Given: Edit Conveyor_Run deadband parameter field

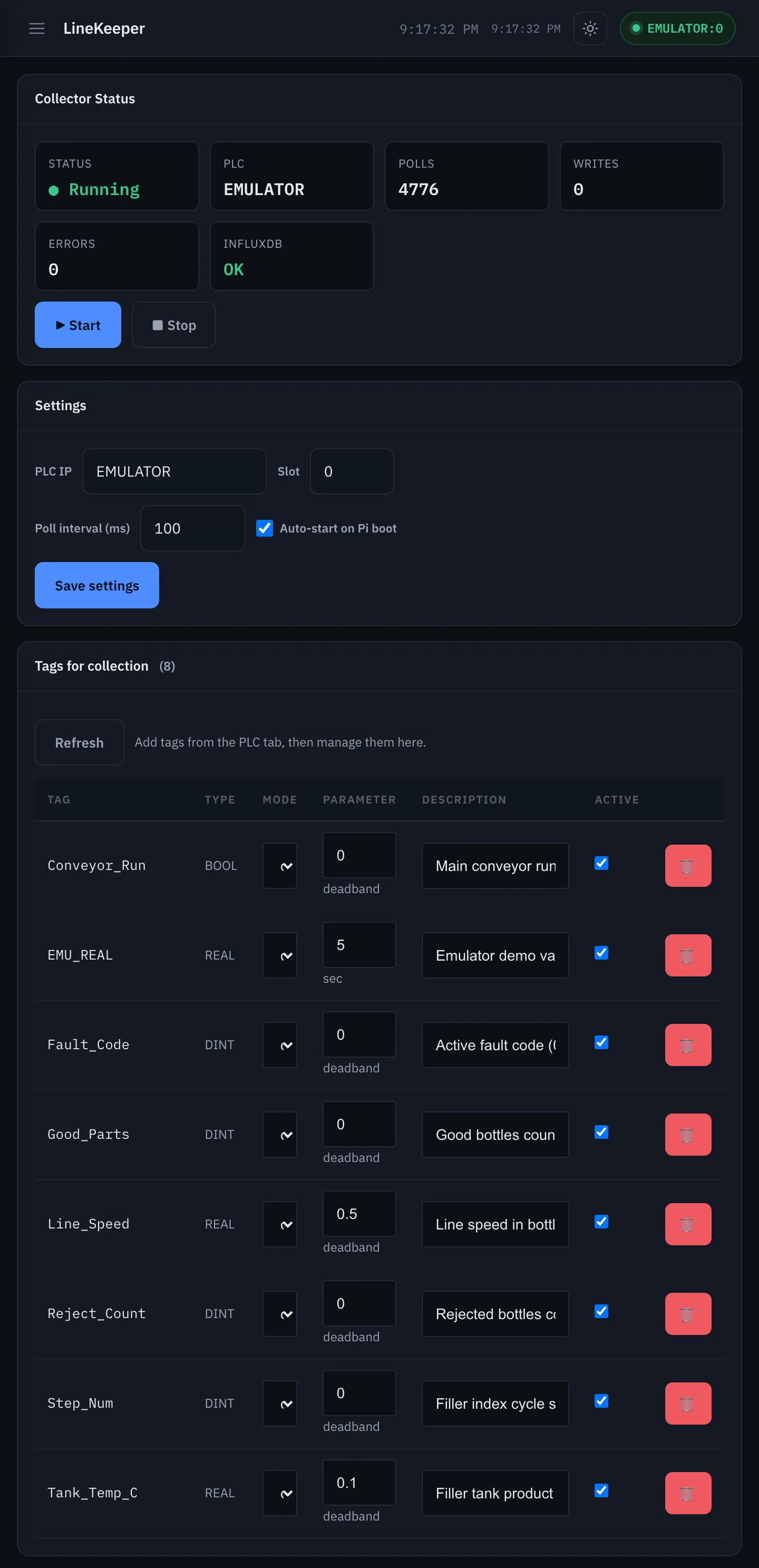Looking at the screenshot, I should pyautogui.click(x=359, y=855).
